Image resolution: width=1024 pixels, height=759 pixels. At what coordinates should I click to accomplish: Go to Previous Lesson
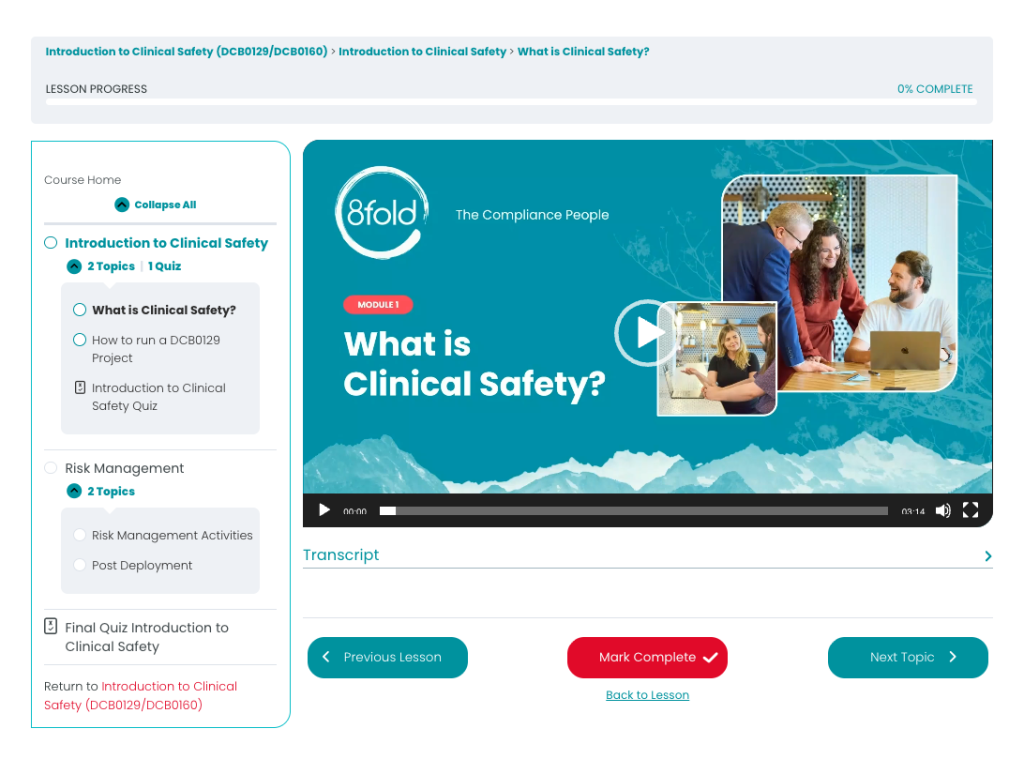[387, 657]
